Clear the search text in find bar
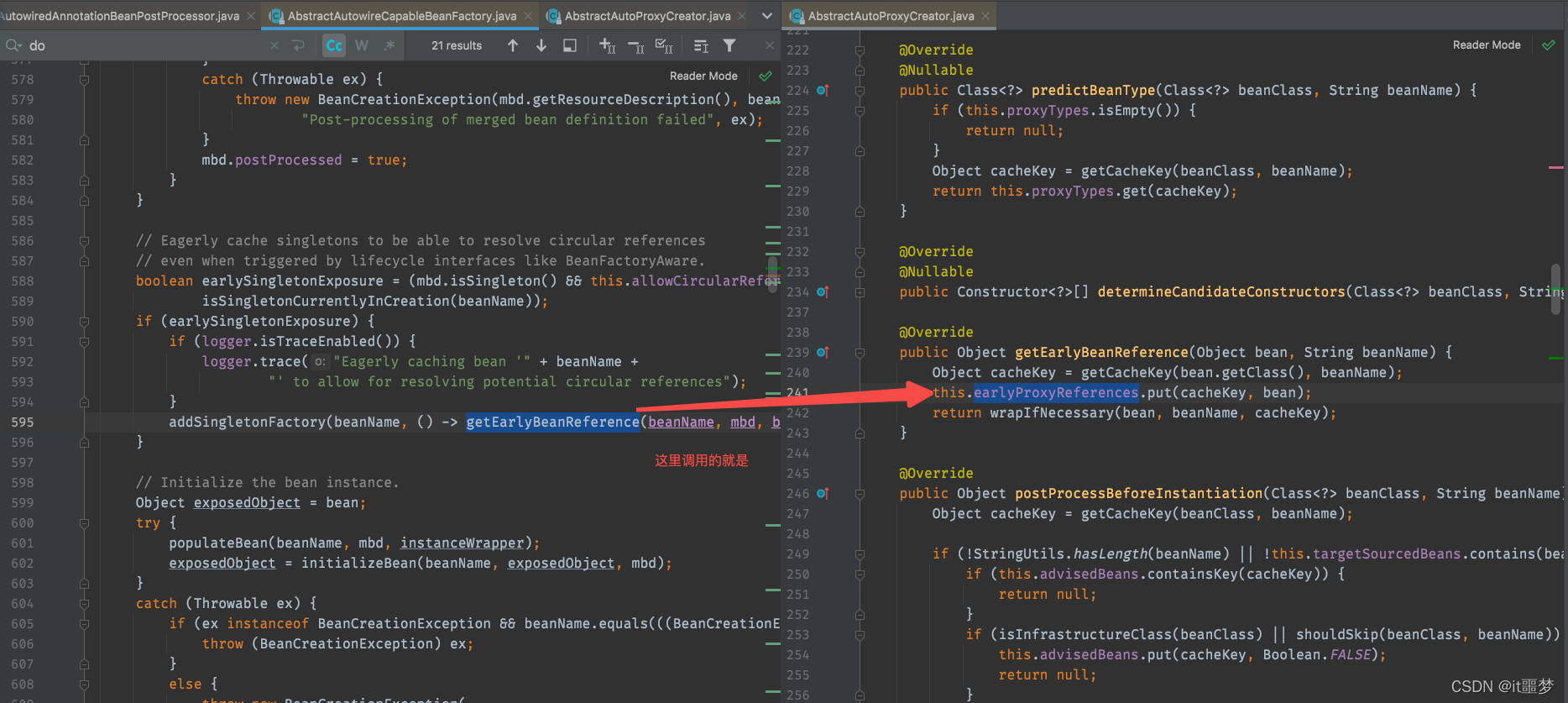The image size is (1568, 703). tap(274, 45)
